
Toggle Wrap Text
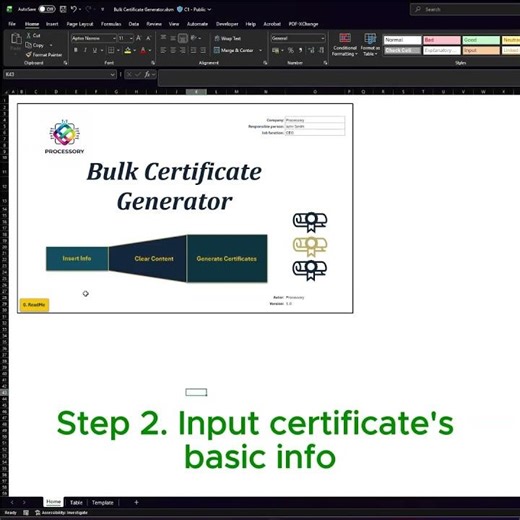tap(228, 38)
